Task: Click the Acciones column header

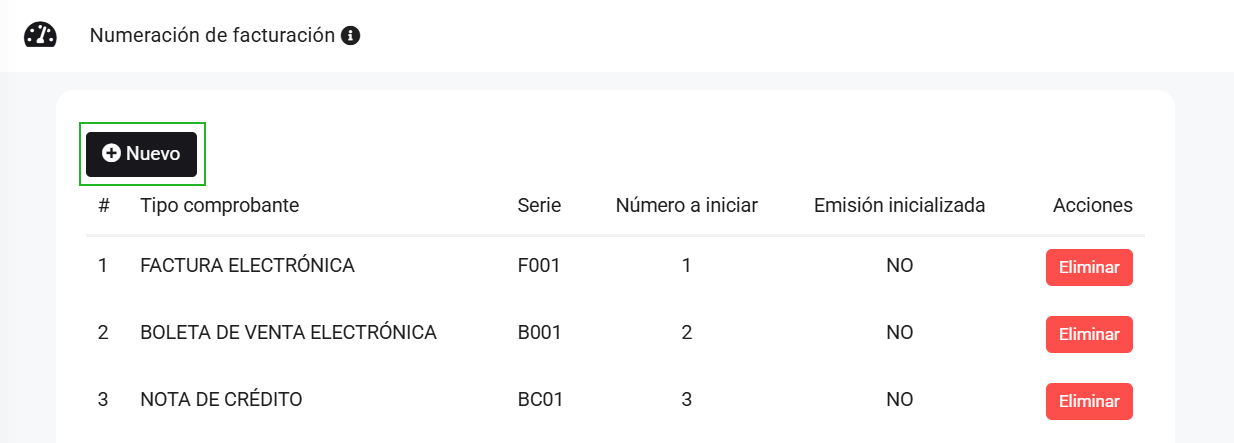Action: point(1092,205)
